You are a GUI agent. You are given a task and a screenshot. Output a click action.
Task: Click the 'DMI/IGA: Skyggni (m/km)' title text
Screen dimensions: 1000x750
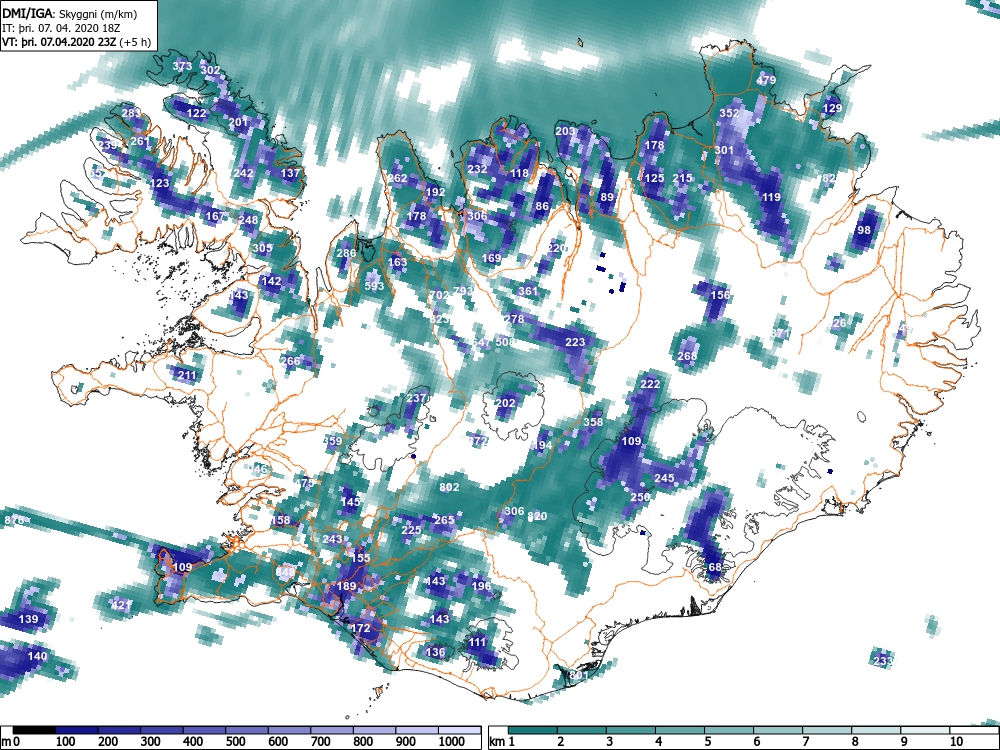70,13
